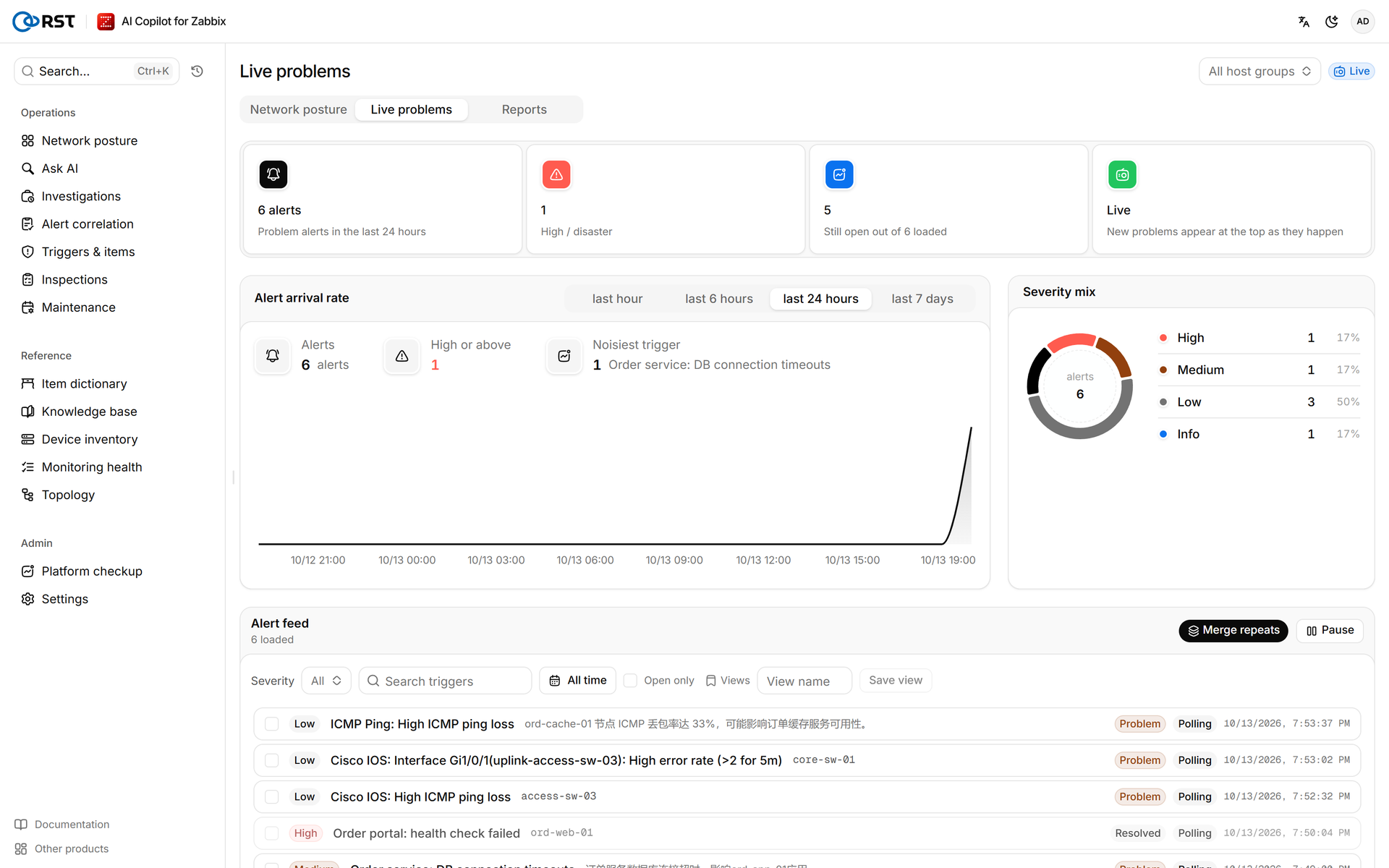Toggle dark mode moon icon
Image resolution: width=1389 pixels, height=868 pixels.
click(x=1331, y=22)
